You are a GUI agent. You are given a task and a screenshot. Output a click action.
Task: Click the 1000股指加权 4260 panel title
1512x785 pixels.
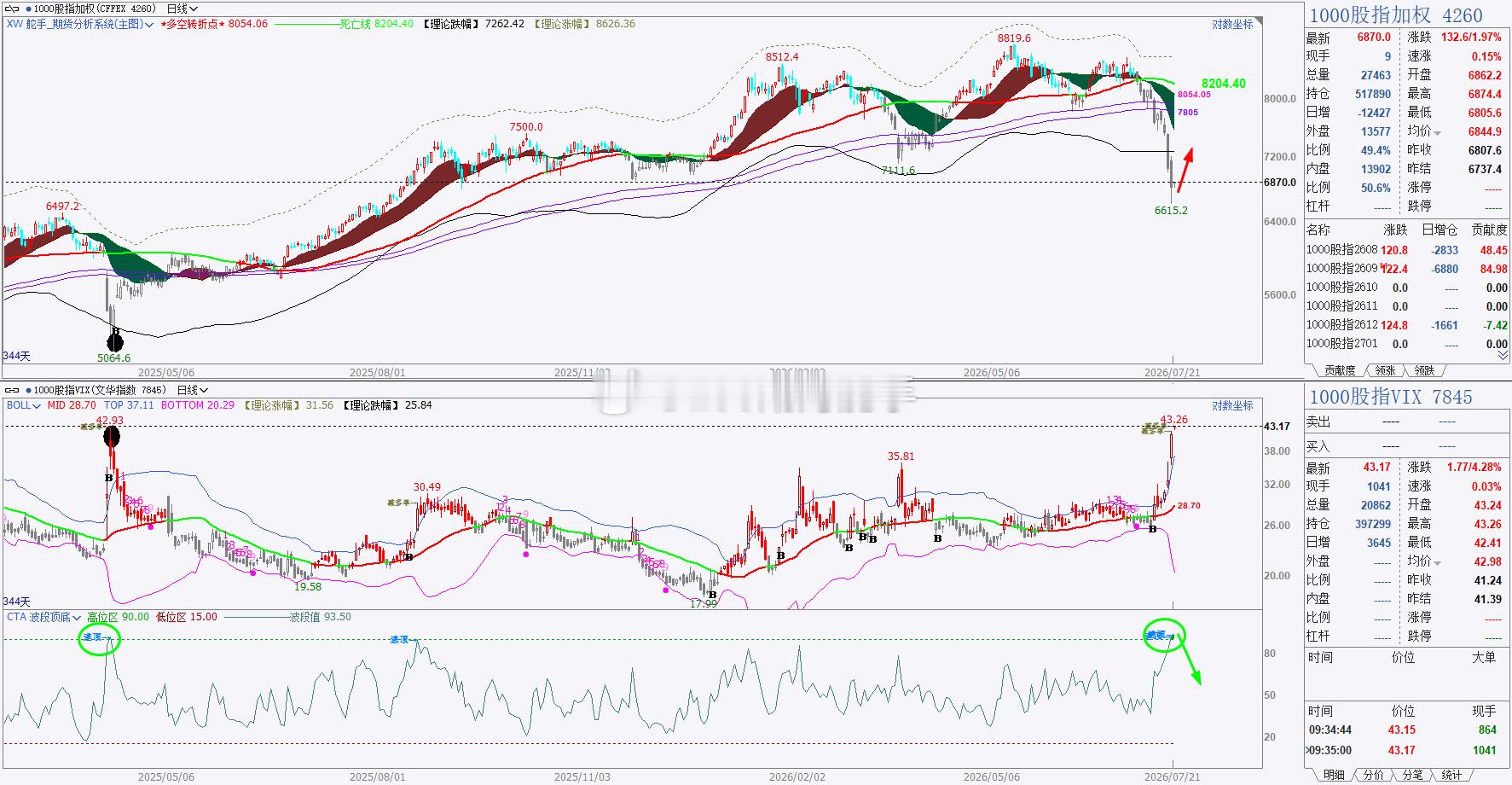pyautogui.click(x=1396, y=15)
